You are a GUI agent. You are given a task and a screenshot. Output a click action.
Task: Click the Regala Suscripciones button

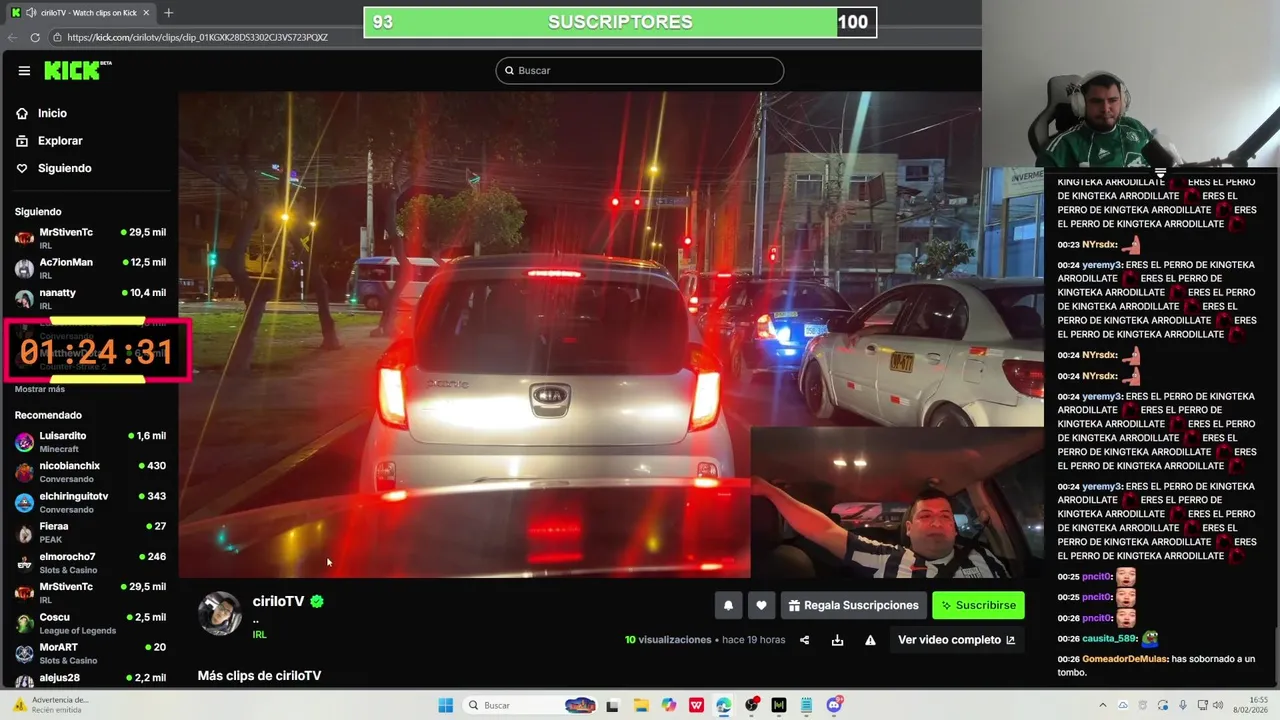(x=853, y=605)
